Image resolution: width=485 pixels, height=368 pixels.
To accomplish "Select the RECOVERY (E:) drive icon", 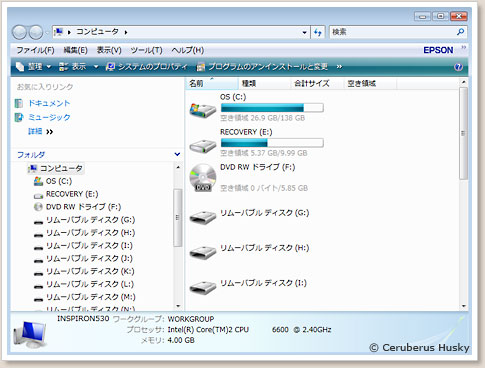I will pos(203,146).
